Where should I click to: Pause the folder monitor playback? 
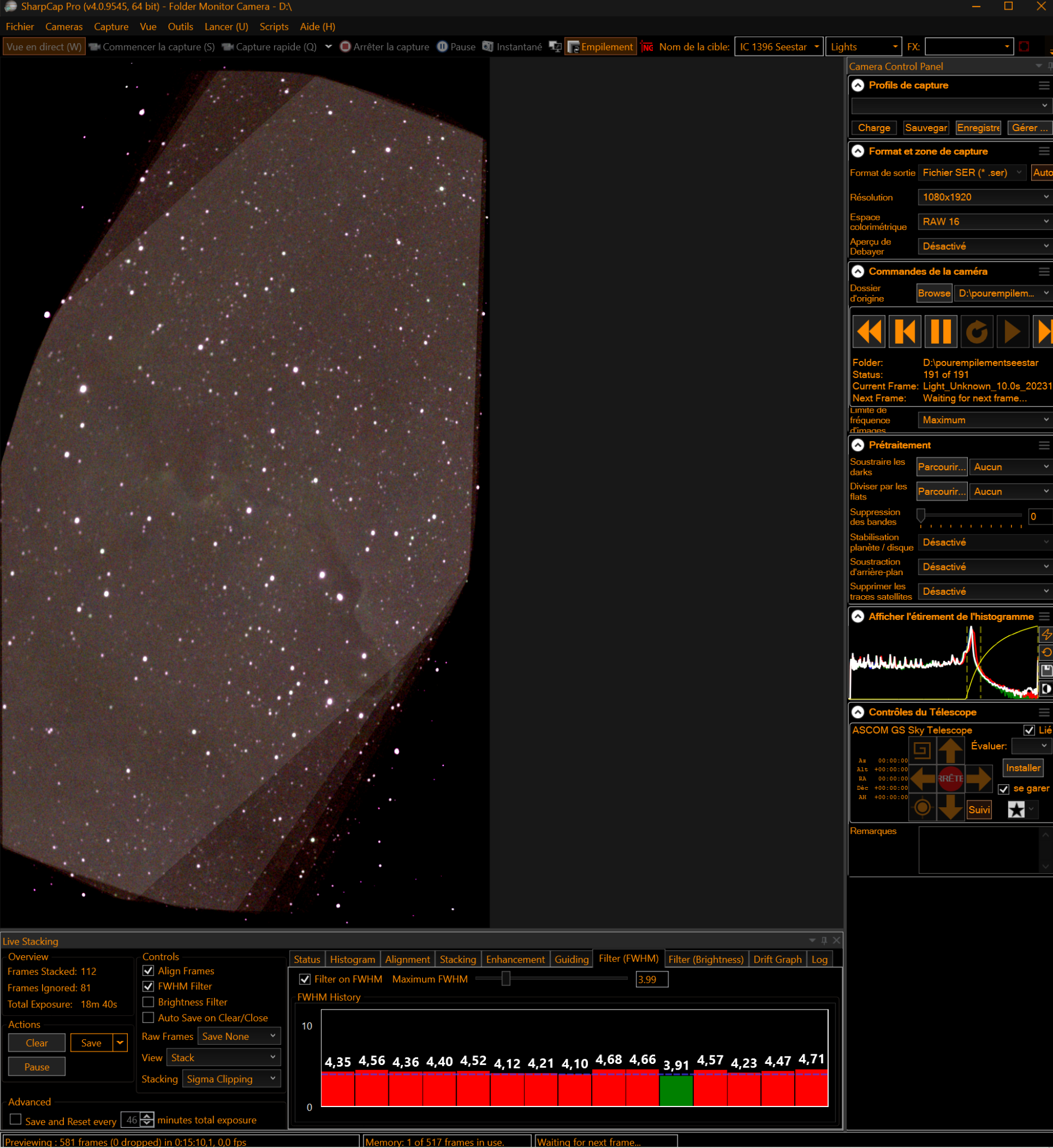941,331
